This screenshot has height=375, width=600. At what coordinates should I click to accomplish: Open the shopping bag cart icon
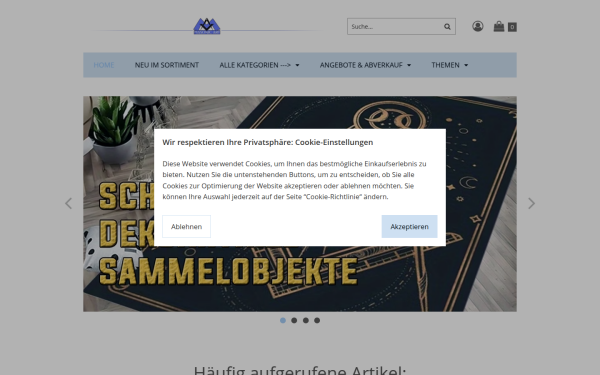coord(499,26)
